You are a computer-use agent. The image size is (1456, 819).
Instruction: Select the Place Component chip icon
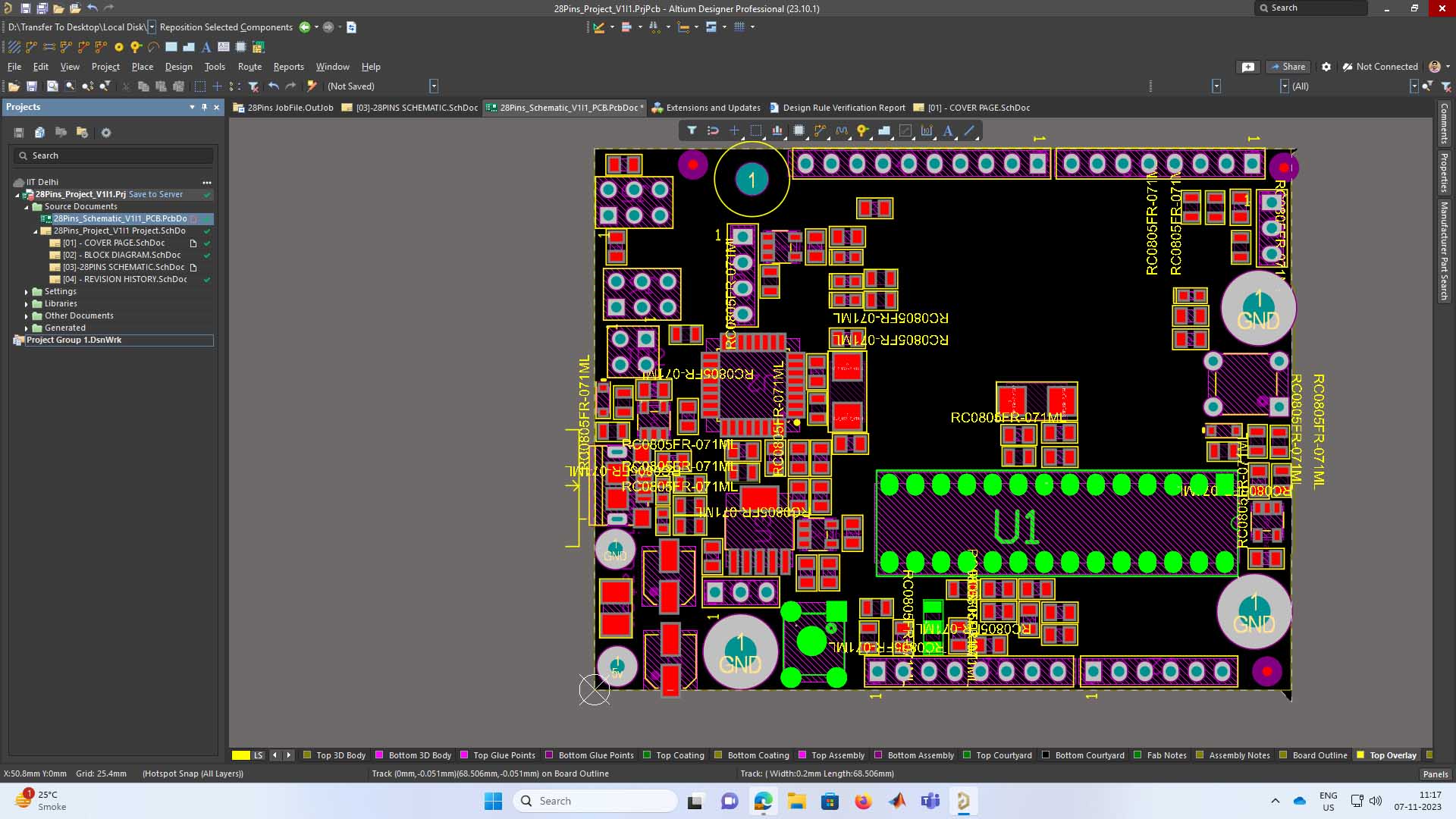(799, 131)
